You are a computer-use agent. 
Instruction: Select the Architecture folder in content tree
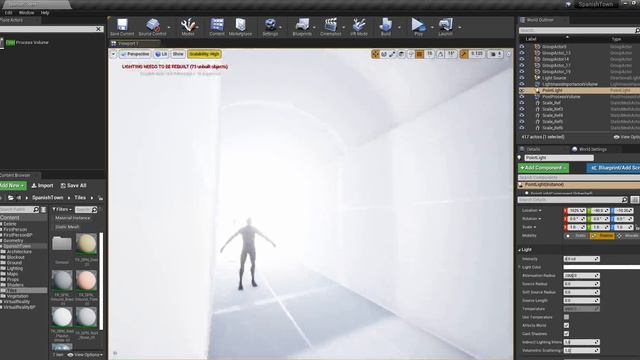click(x=19, y=252)
